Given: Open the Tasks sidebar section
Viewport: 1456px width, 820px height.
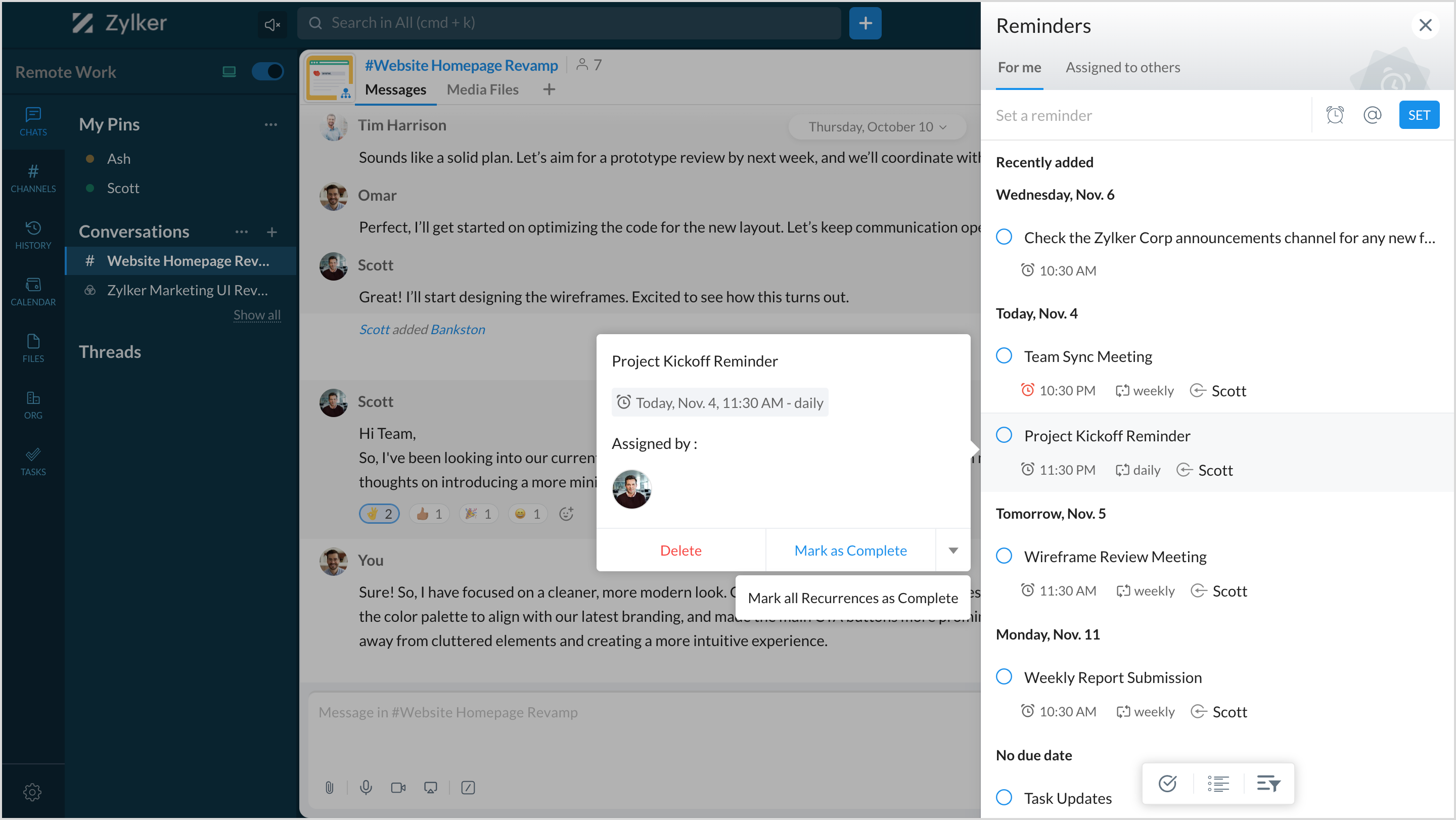Looking at the screenshot, I should point(33,461).
